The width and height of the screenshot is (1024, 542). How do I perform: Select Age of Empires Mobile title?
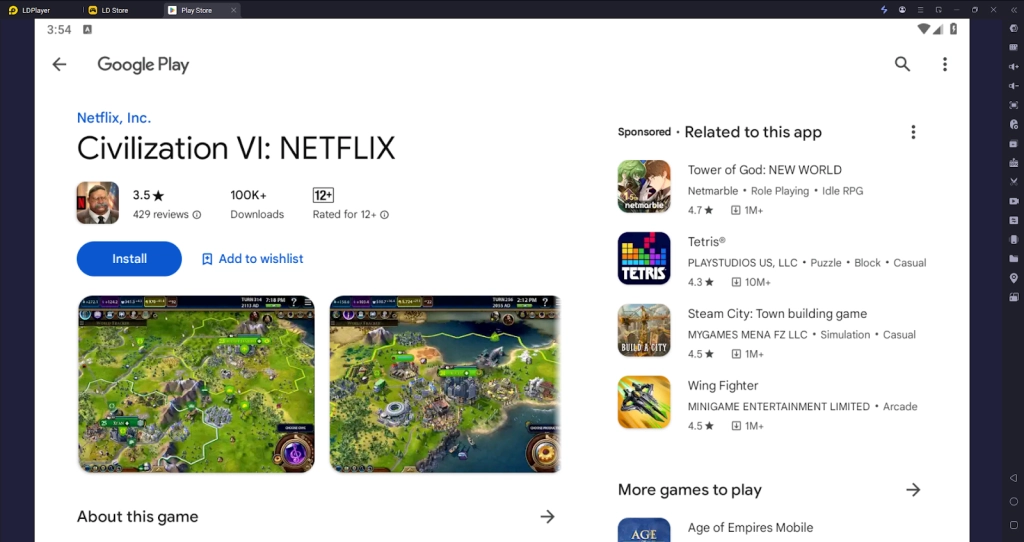750,528
